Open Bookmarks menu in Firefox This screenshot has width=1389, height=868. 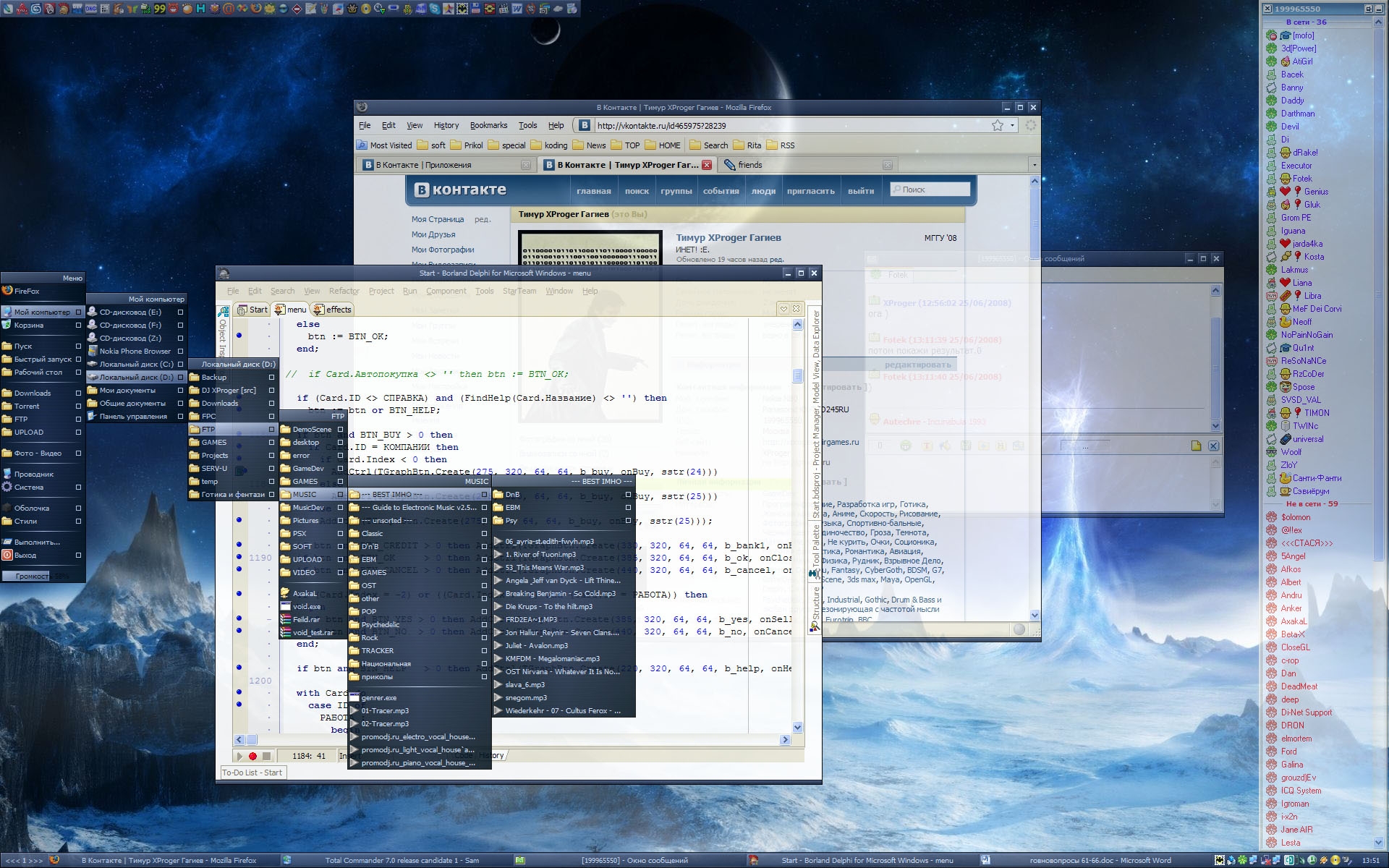(x=488, y=125)
